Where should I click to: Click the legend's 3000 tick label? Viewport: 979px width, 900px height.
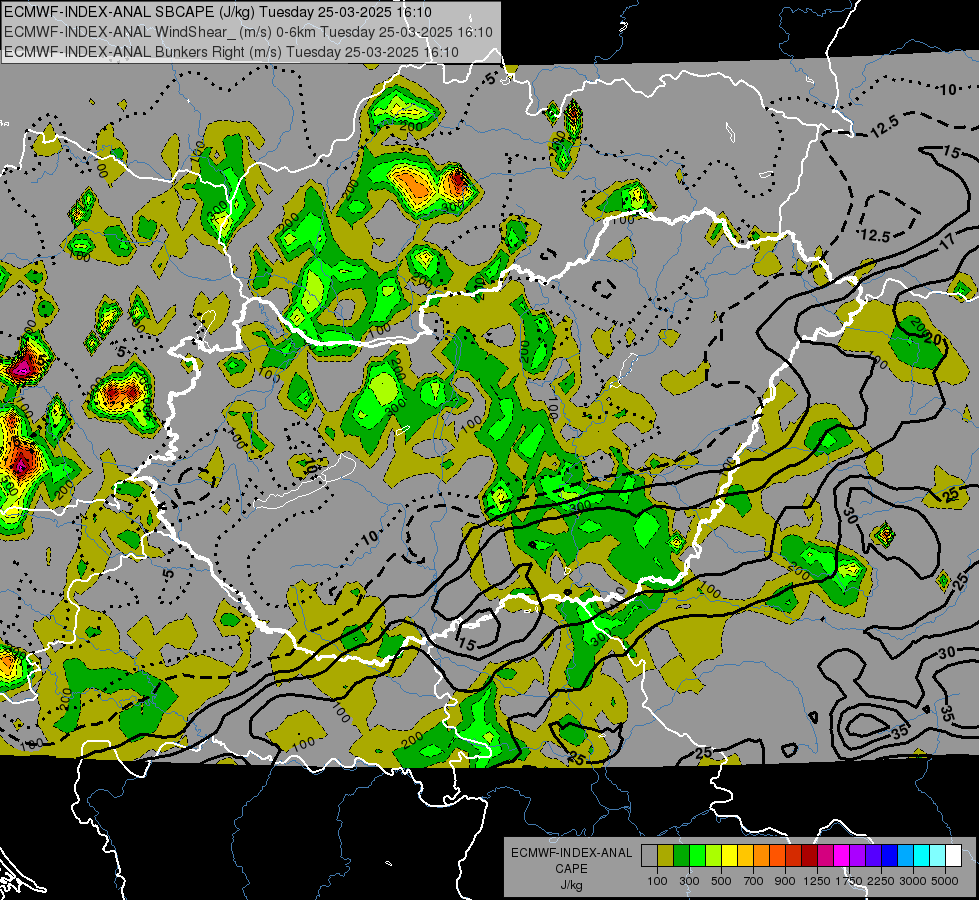tap(912, 881)
